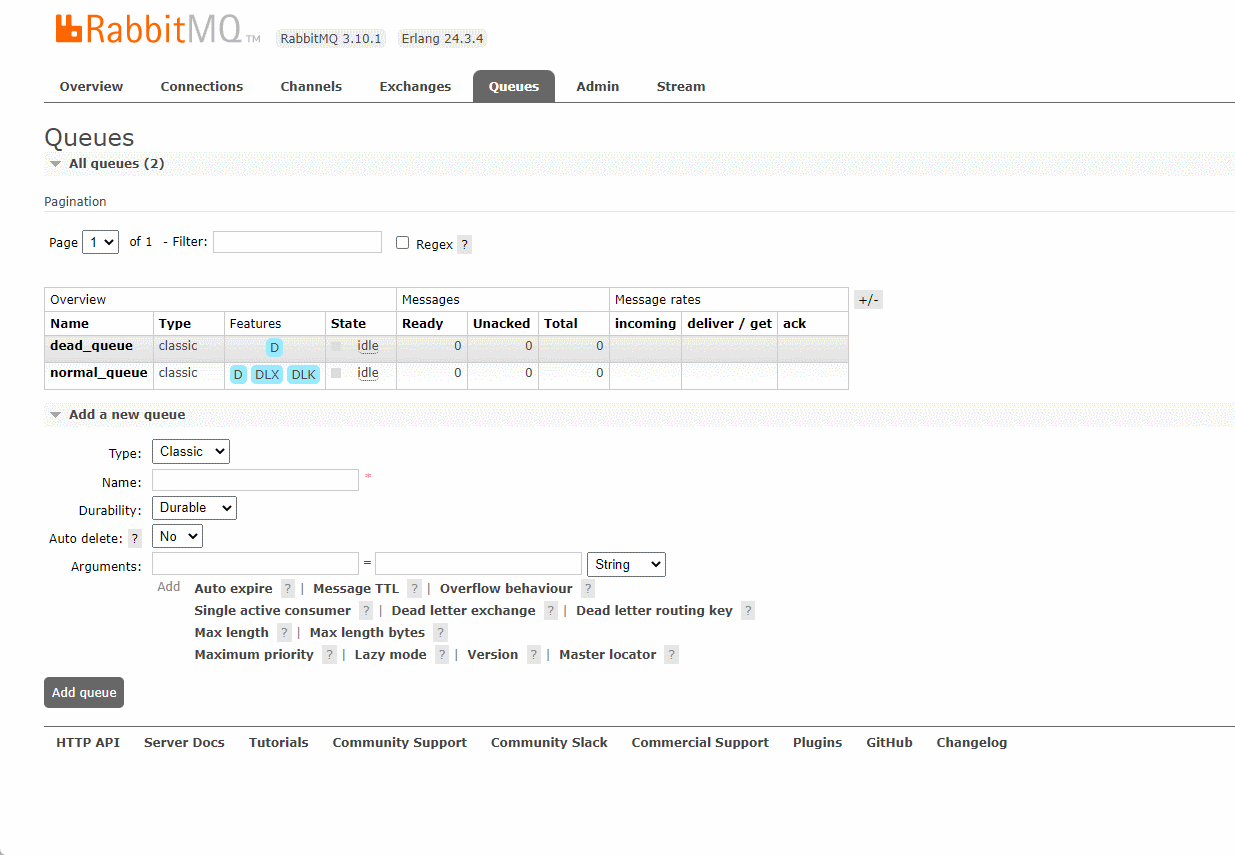
Task: Open the normal_queue details link
Action: (99, 373)
